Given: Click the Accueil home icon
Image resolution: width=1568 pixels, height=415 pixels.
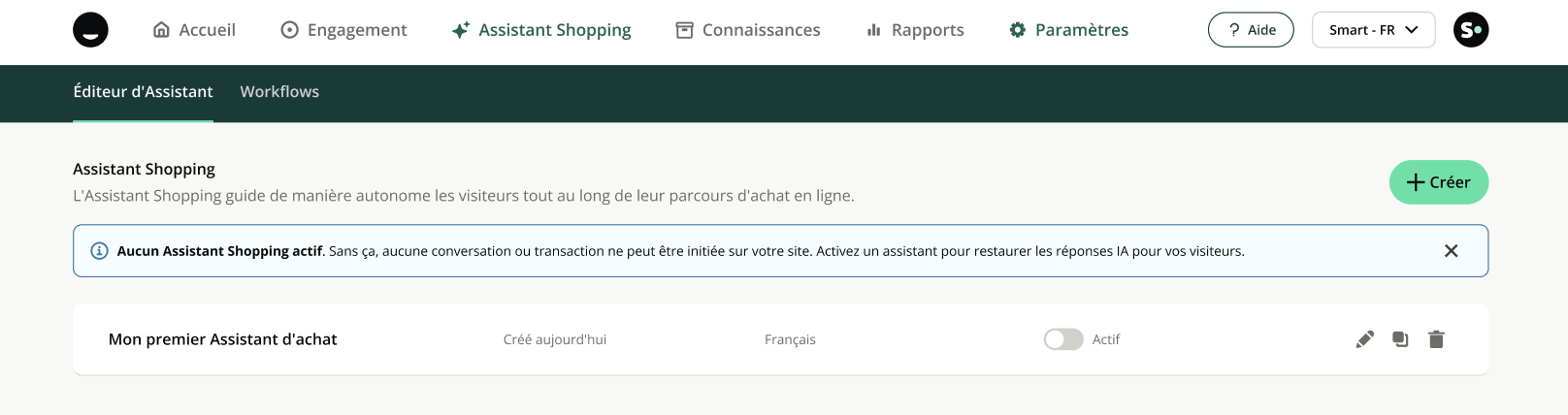Looking at the screenshot, I should click(162, 30).
